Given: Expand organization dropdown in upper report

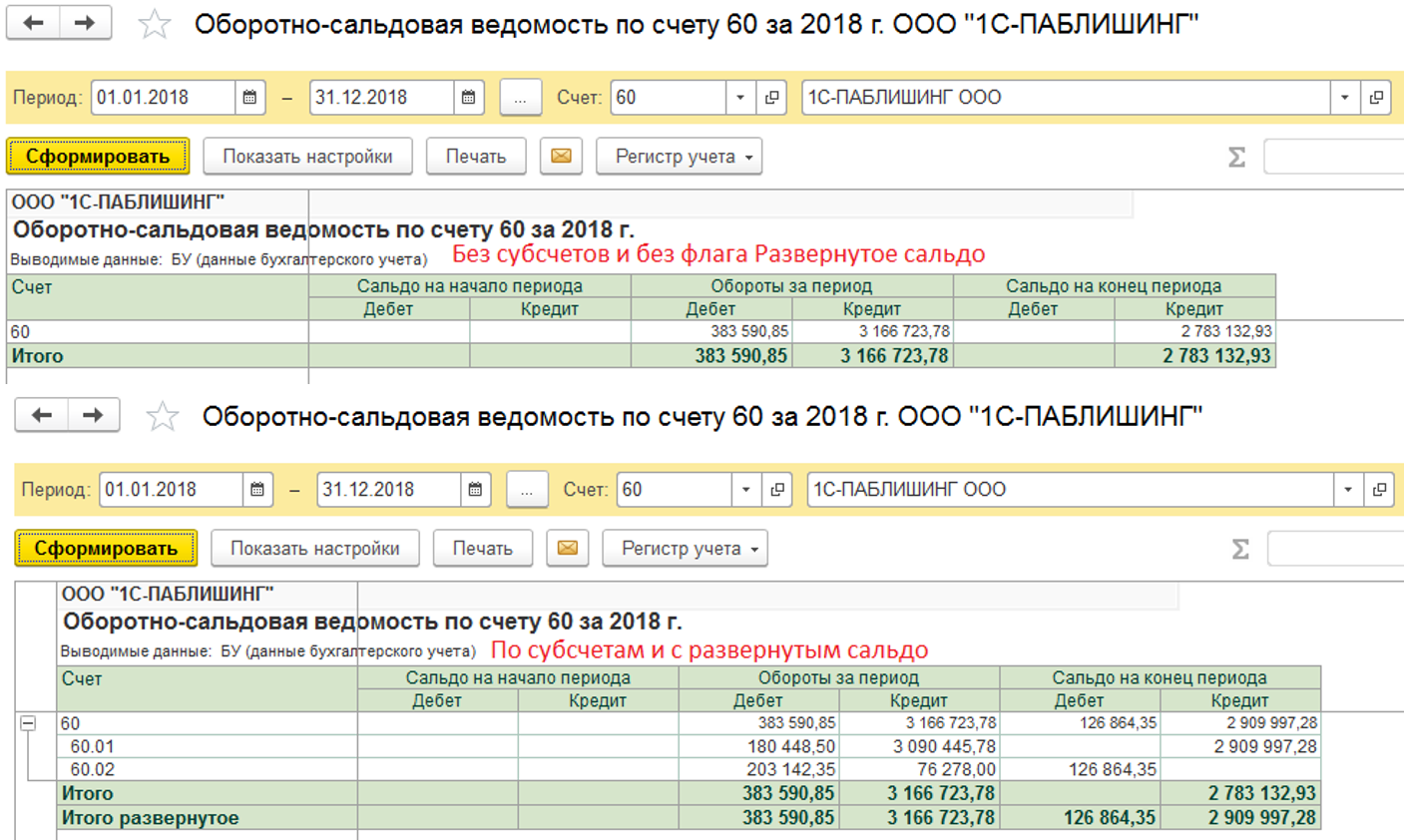Looking at the screenshot, I should coord(1345,98).
